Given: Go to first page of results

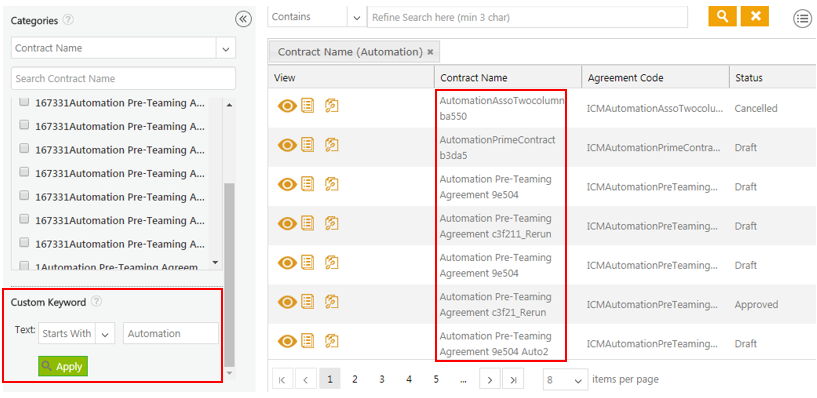Looking at the screenshot, I should 282,379.
